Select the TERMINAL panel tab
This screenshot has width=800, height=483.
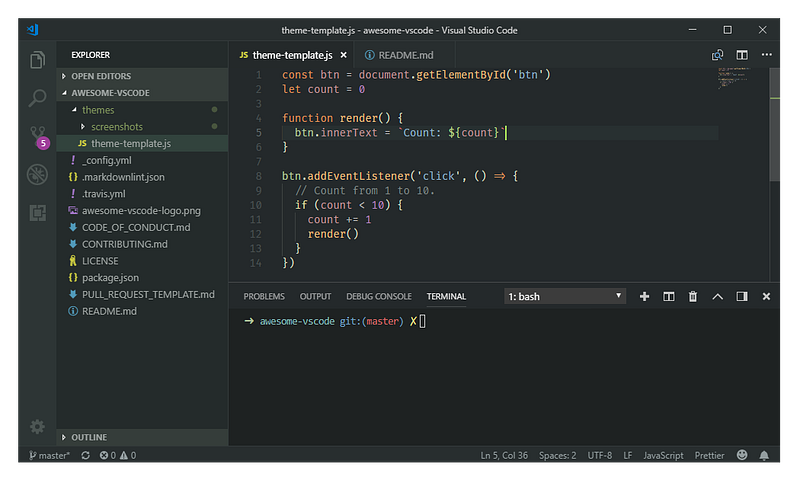point(446,296)
